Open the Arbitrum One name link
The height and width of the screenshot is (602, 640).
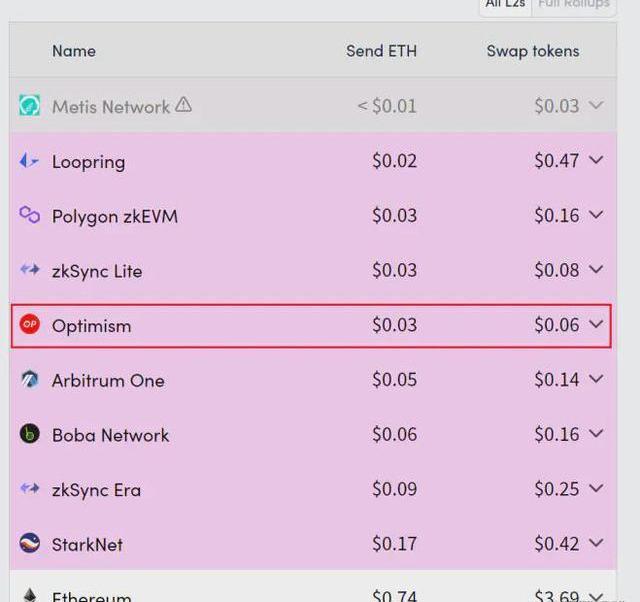pyautogui.click(x=108, y=381)
